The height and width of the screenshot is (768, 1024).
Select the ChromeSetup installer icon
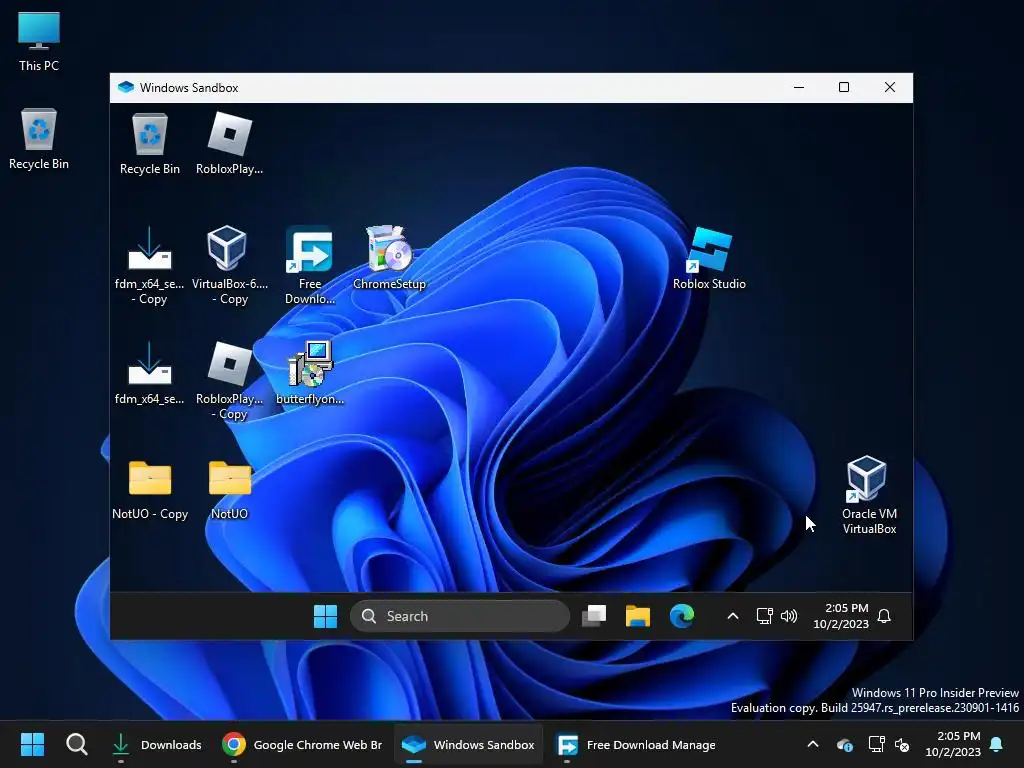389,248
